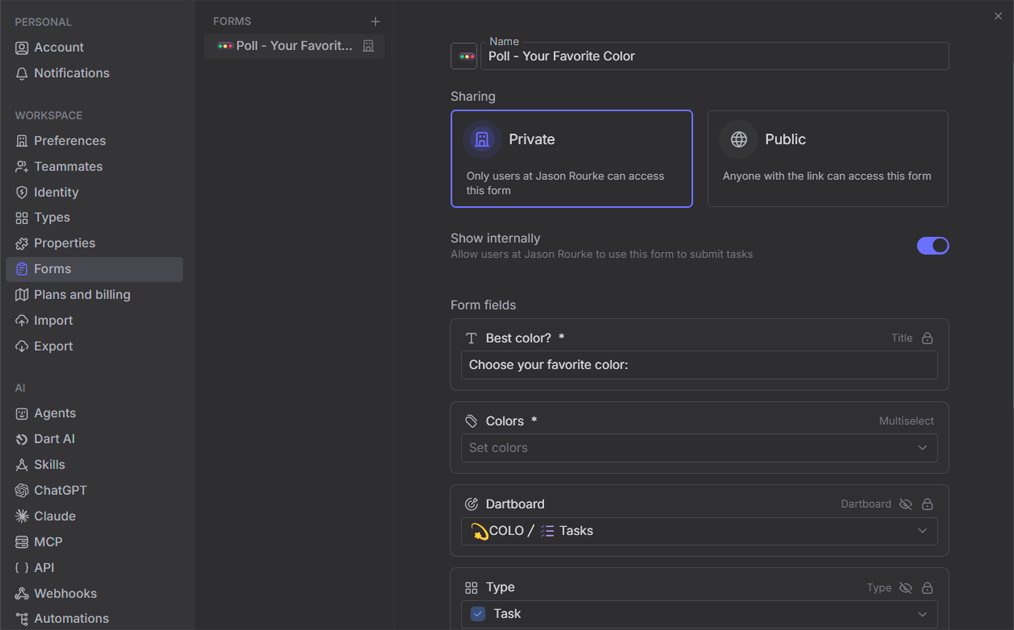This screenshot has height=630, width=1014.
Task: Click the Skills icon
Action: [x=22, y=465]
